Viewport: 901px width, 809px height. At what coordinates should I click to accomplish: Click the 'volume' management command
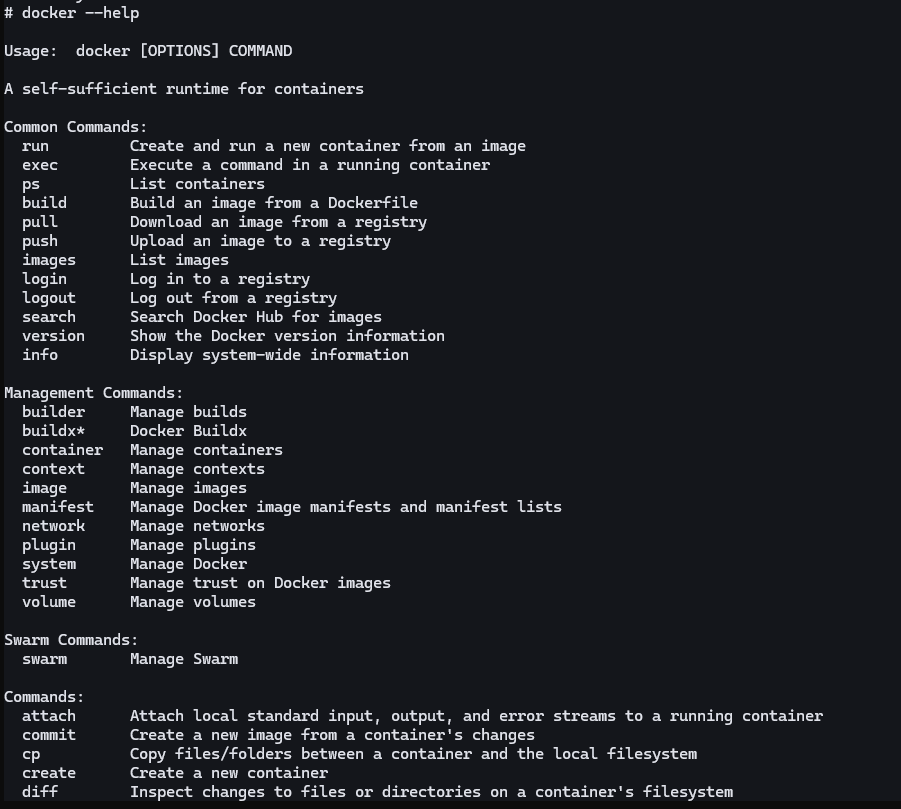(49, 602)
